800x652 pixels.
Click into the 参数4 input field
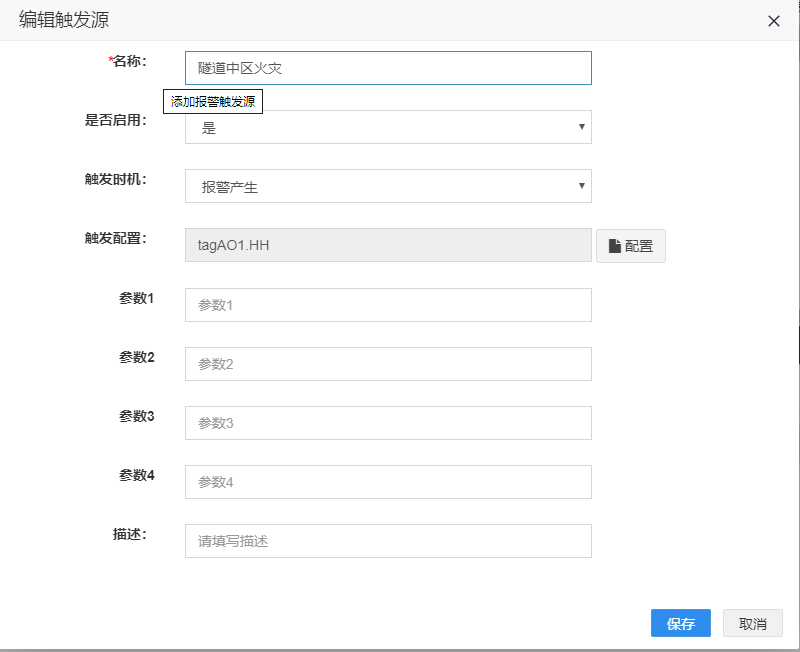388,482
